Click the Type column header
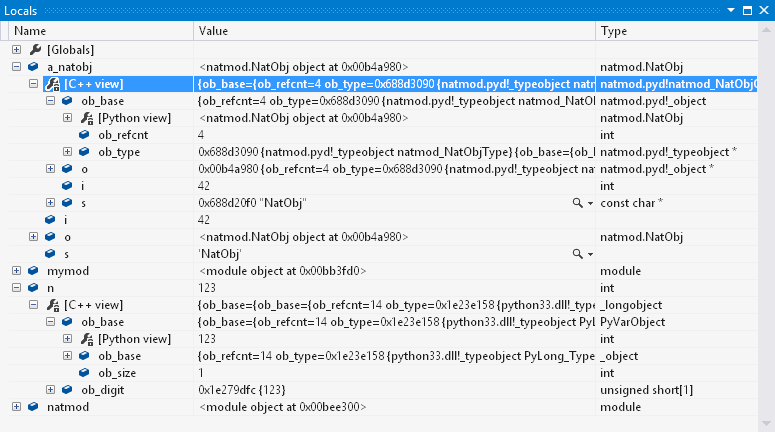 (x=684, y=31)
